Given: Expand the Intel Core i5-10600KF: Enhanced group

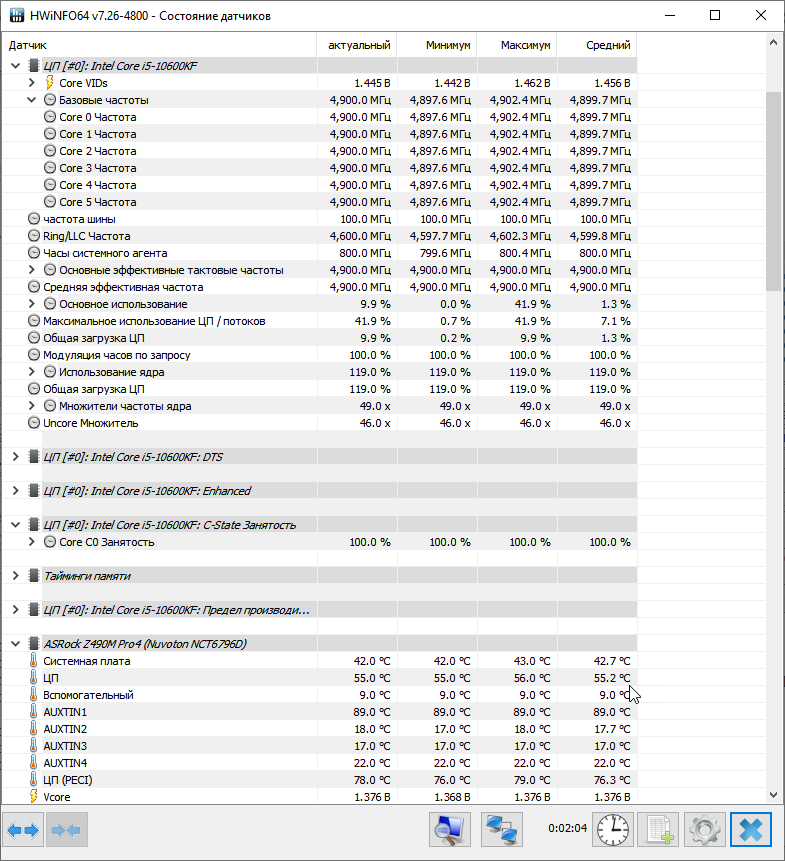Looking at the screenshot, I should (15, 490).
